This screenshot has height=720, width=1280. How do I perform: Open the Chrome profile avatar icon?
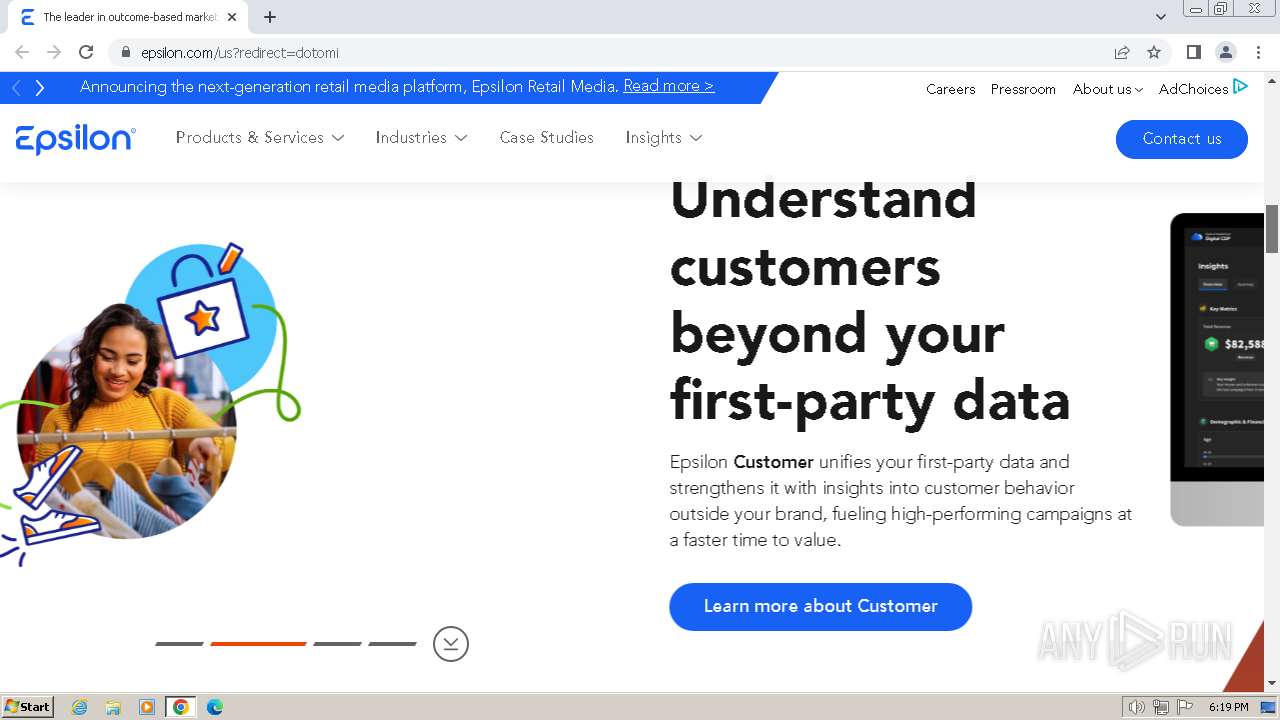(1225, 52)
